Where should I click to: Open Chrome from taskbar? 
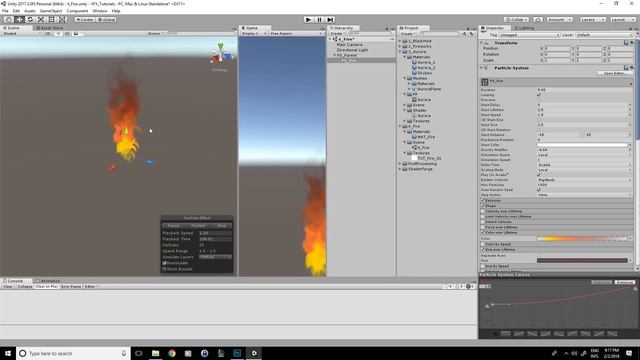tap(172, 353)
